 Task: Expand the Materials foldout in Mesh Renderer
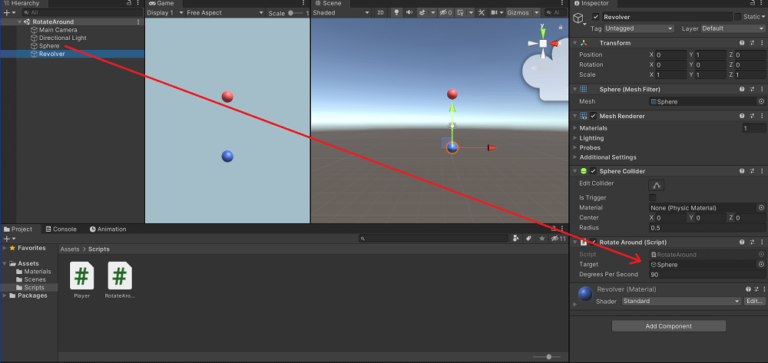576,128
